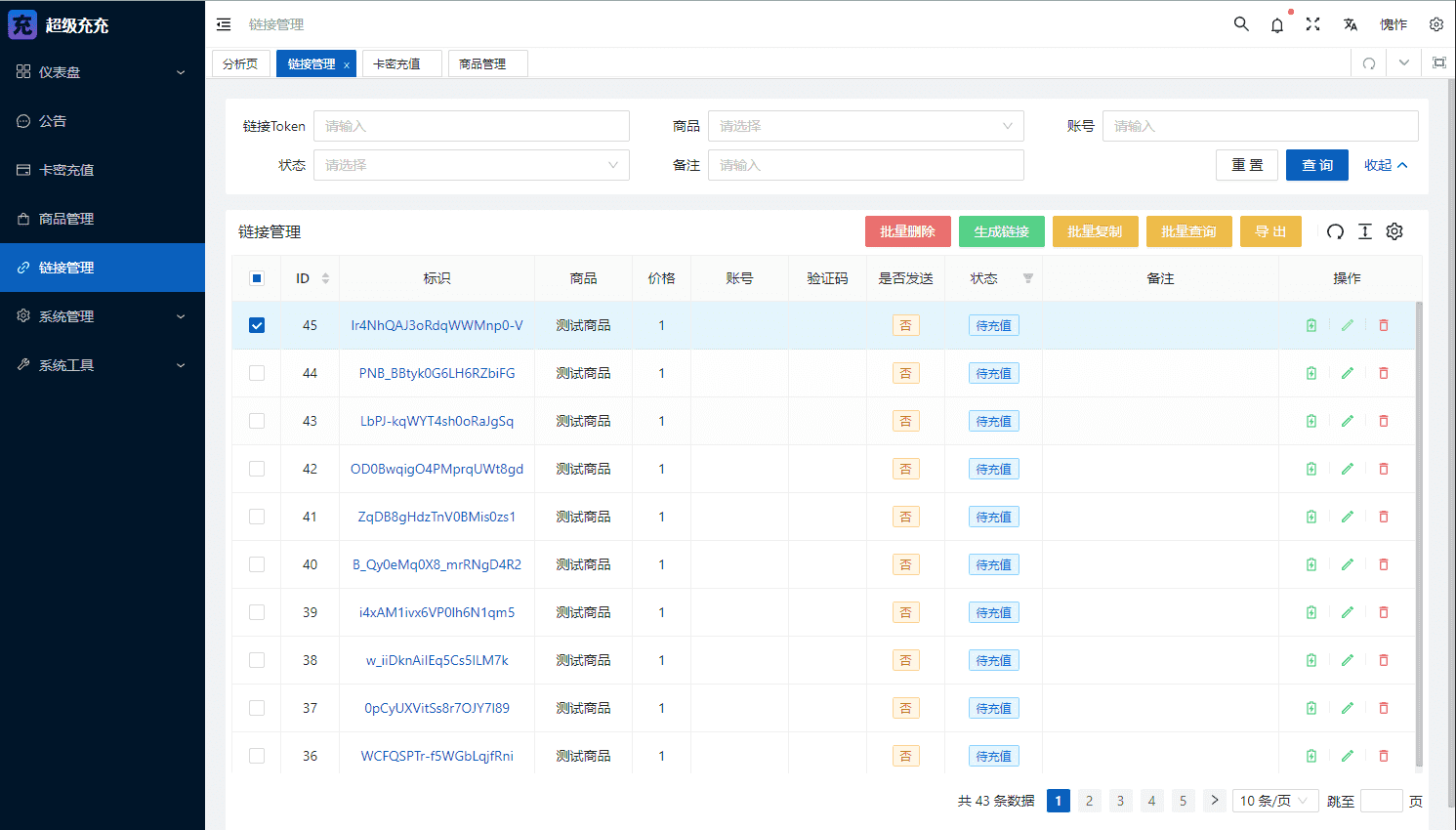The height and width of the screenshot is (830, 1456).
Task: Collapse the sidebar menu fold icon
Action: coord(224,24)
